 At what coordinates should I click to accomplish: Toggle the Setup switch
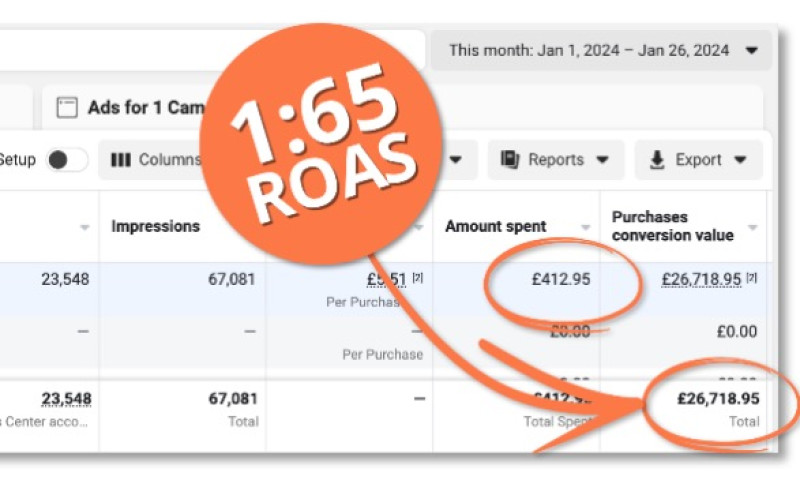[66, 160]
